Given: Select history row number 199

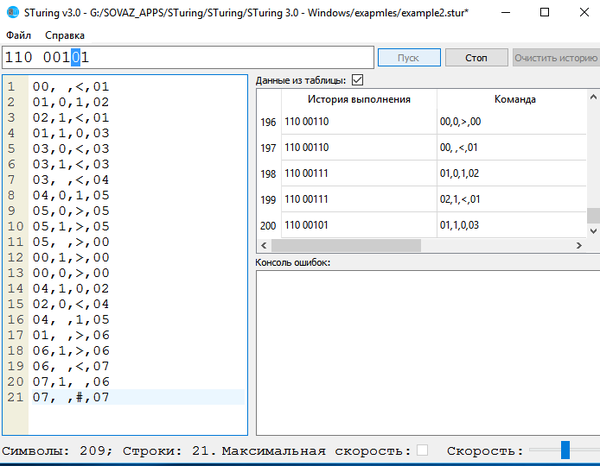Looking at the screenshot, I should [268, 200].
